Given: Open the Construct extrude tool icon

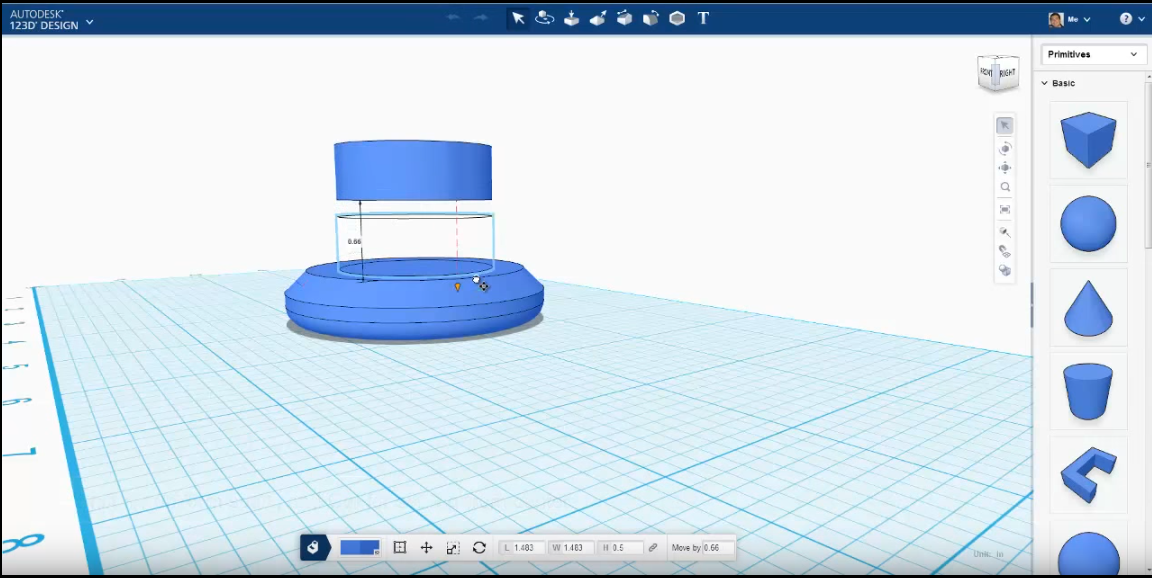Looking at the screenshot, I should [x=597, y=18].
